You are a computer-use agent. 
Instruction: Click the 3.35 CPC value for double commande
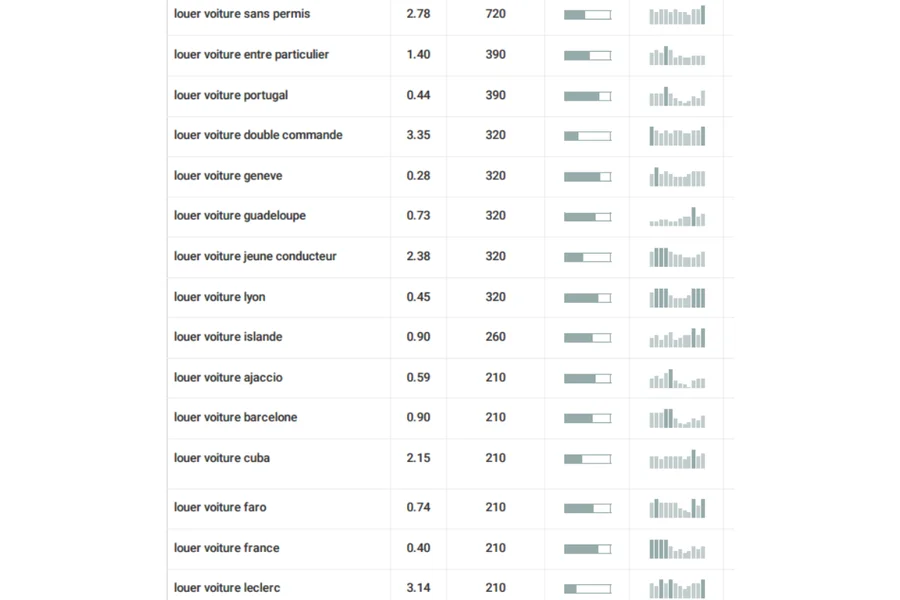coord(418,135)
